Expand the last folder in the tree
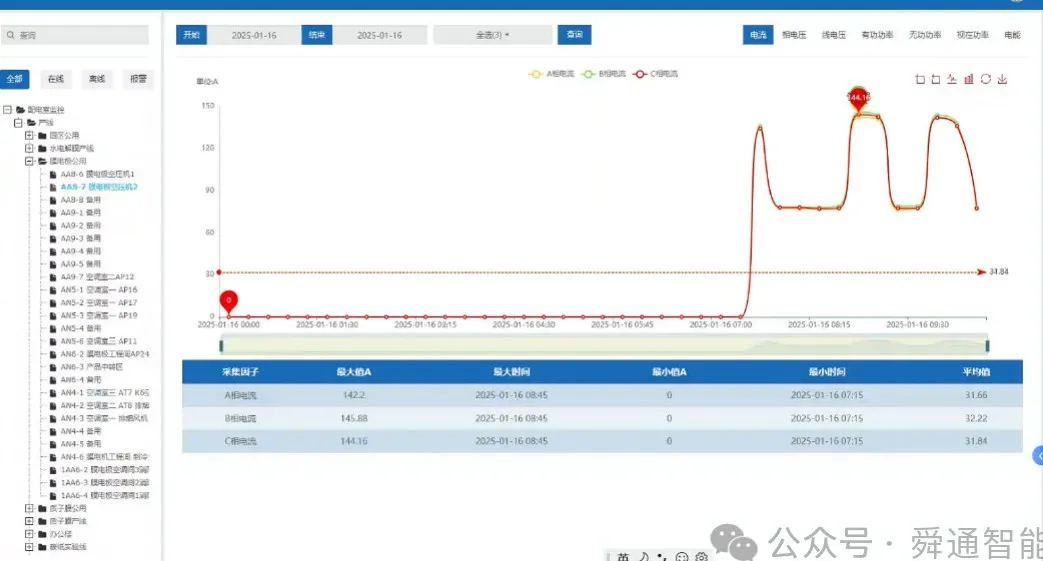The width and height of the screenshot is (1043, 561). pyautogui.click(x=29, y=547)
